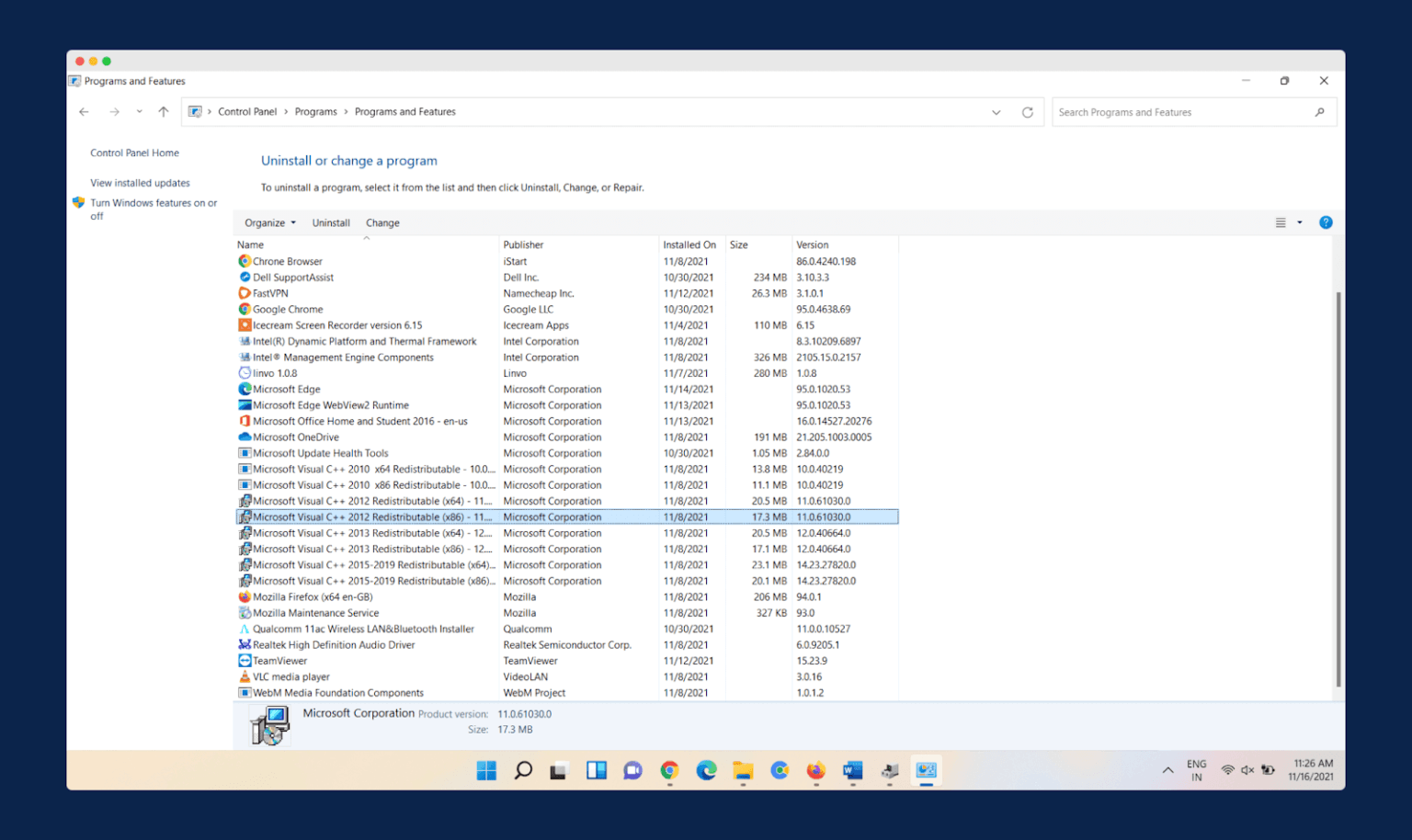Click the Refresh icon in the address bar
The image size is (1412, 840).
click(1027, 111)
